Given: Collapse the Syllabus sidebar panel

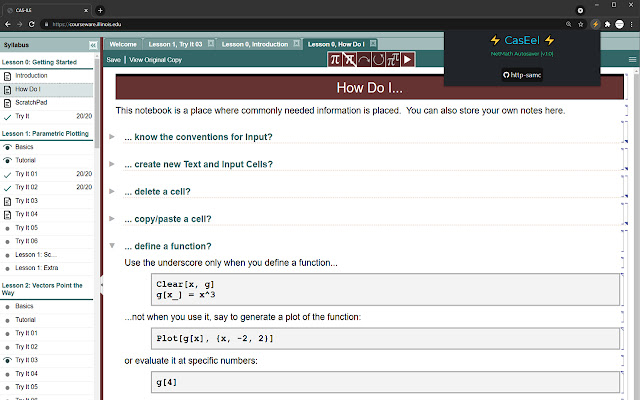Looking at the screenshot, I should [x=93, y=45].
